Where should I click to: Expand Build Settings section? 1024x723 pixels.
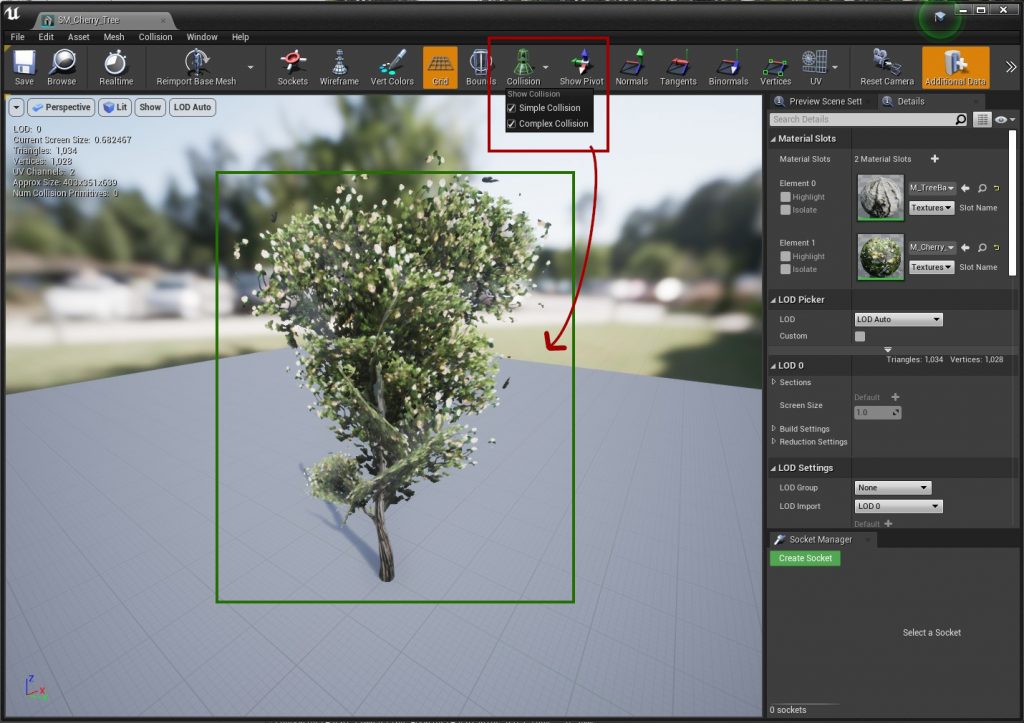(774, 428)
